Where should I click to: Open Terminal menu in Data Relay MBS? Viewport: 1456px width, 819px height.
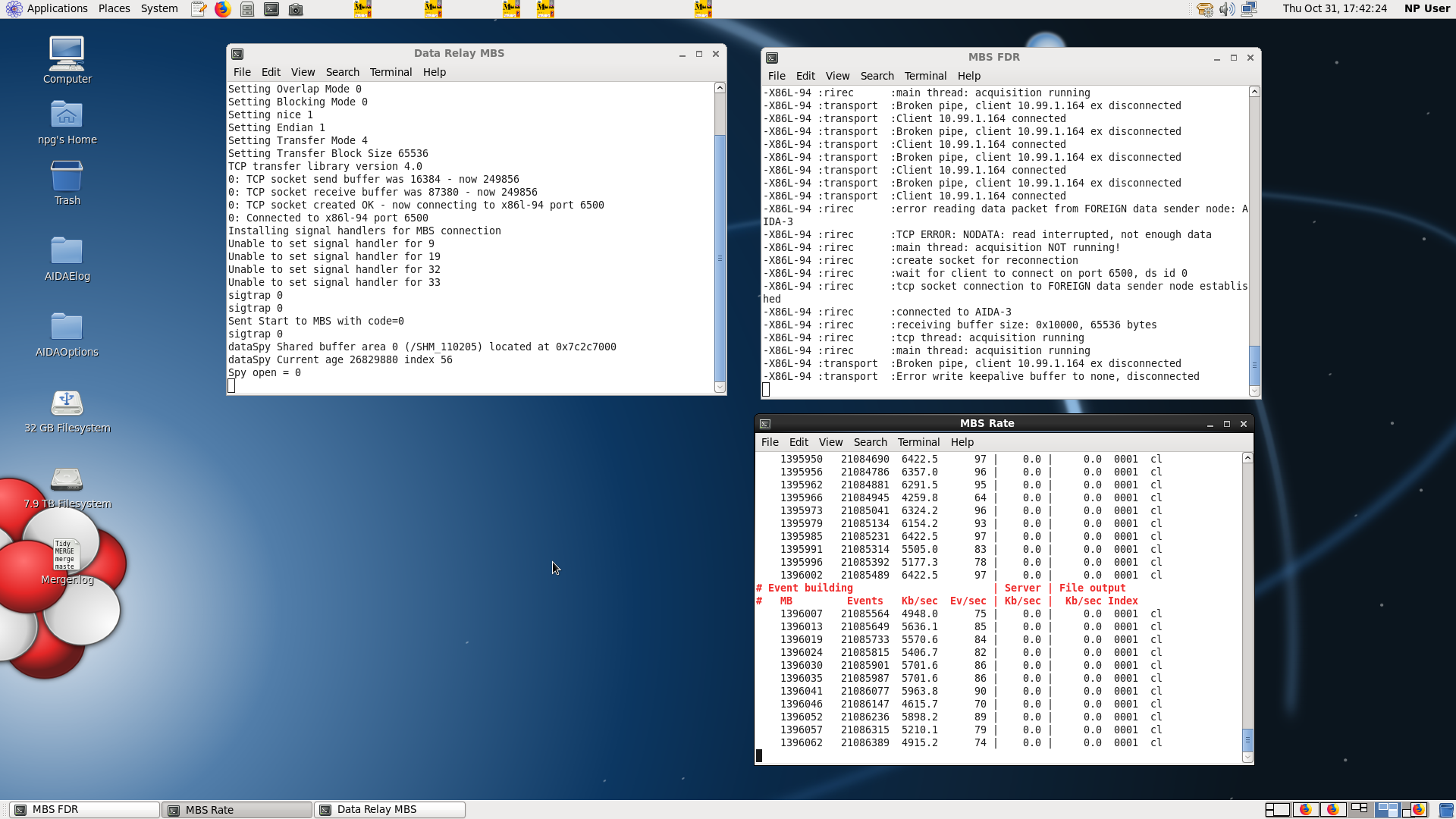click(x=391, y=72)
